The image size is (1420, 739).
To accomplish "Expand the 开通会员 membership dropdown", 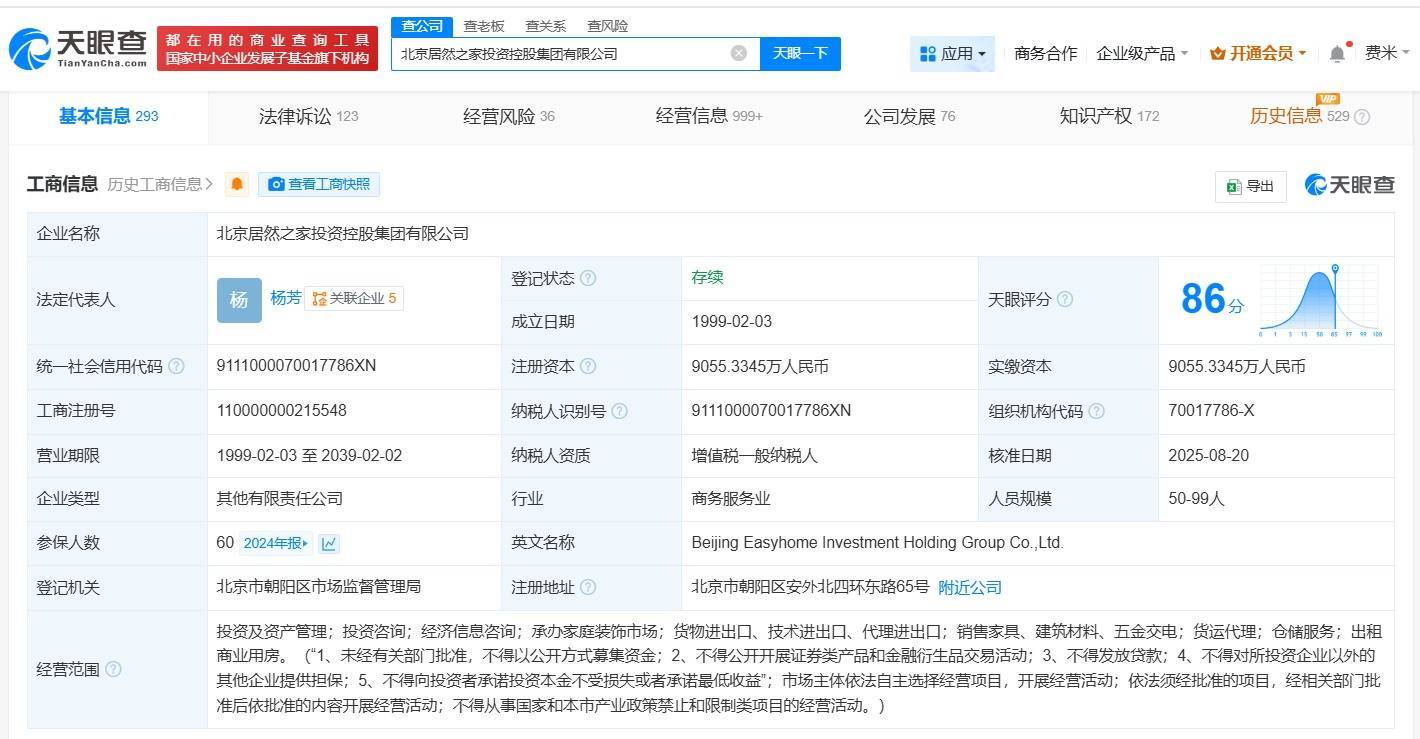I will 1258,54.
